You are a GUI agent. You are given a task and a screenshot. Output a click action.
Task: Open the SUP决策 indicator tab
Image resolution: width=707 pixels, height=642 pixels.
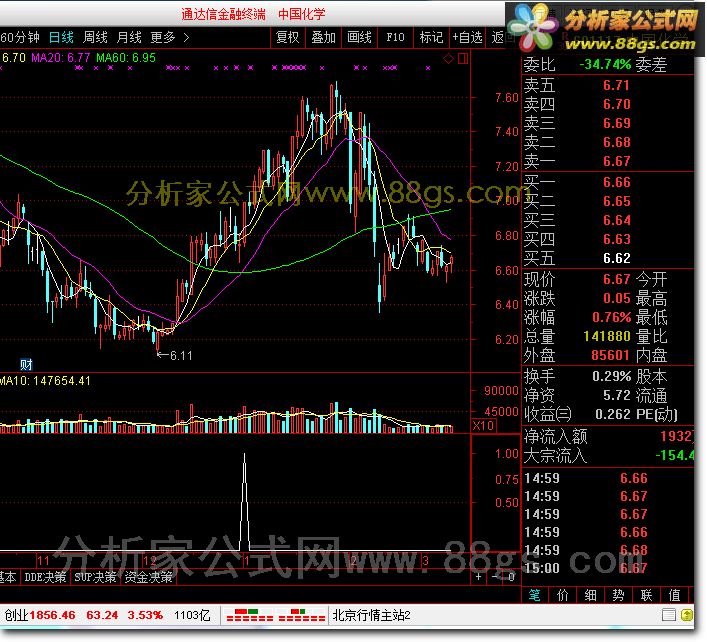pos(95,577)
